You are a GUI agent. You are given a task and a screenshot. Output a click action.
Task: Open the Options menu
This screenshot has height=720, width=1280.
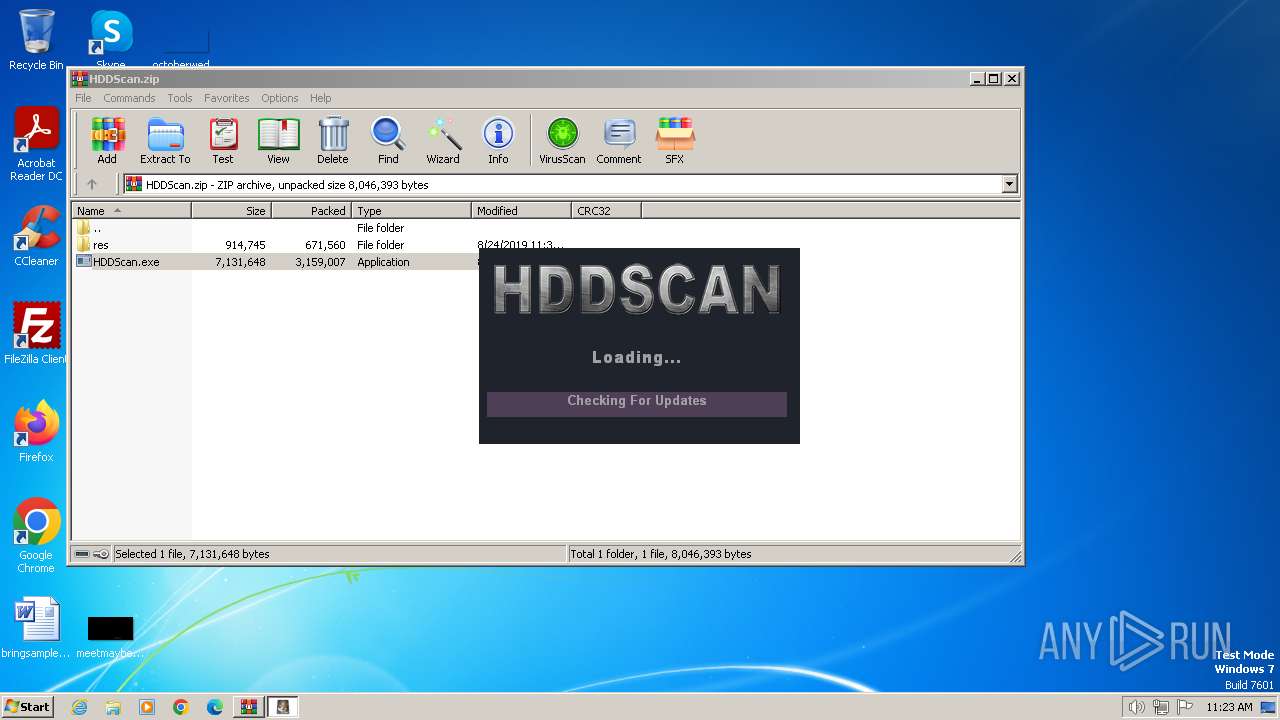click(x=280, y=98)
